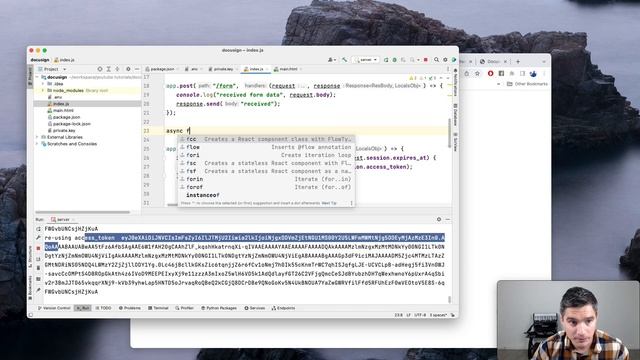Click editor tabs more-options icon
Screen dimensions: 640x360
click(448, 69)
